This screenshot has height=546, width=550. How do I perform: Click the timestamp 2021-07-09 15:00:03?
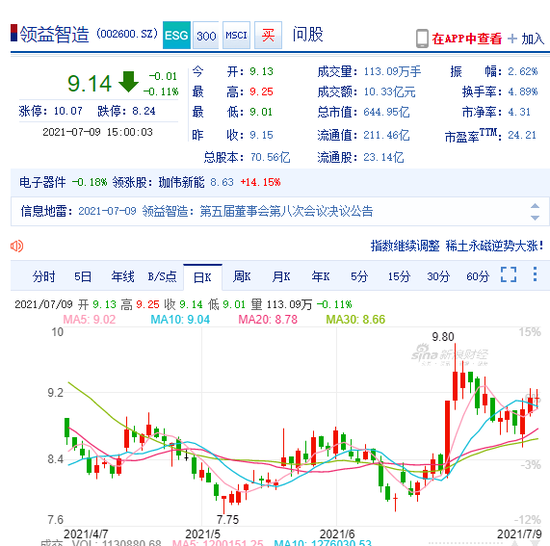pyautogui.click(x=98, y=132)
